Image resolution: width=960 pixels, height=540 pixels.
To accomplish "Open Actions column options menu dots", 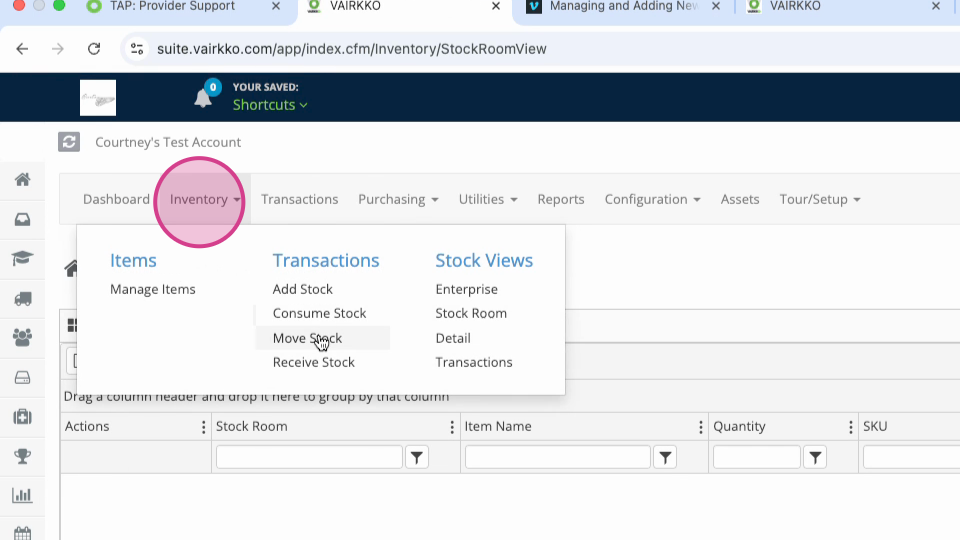I will 203,427.
